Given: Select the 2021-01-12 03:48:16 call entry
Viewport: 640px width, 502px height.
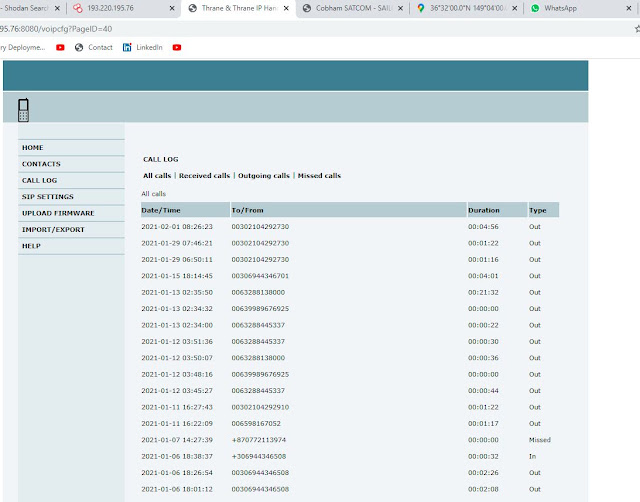Looking at the screenshot, I should tap(350, 374).
